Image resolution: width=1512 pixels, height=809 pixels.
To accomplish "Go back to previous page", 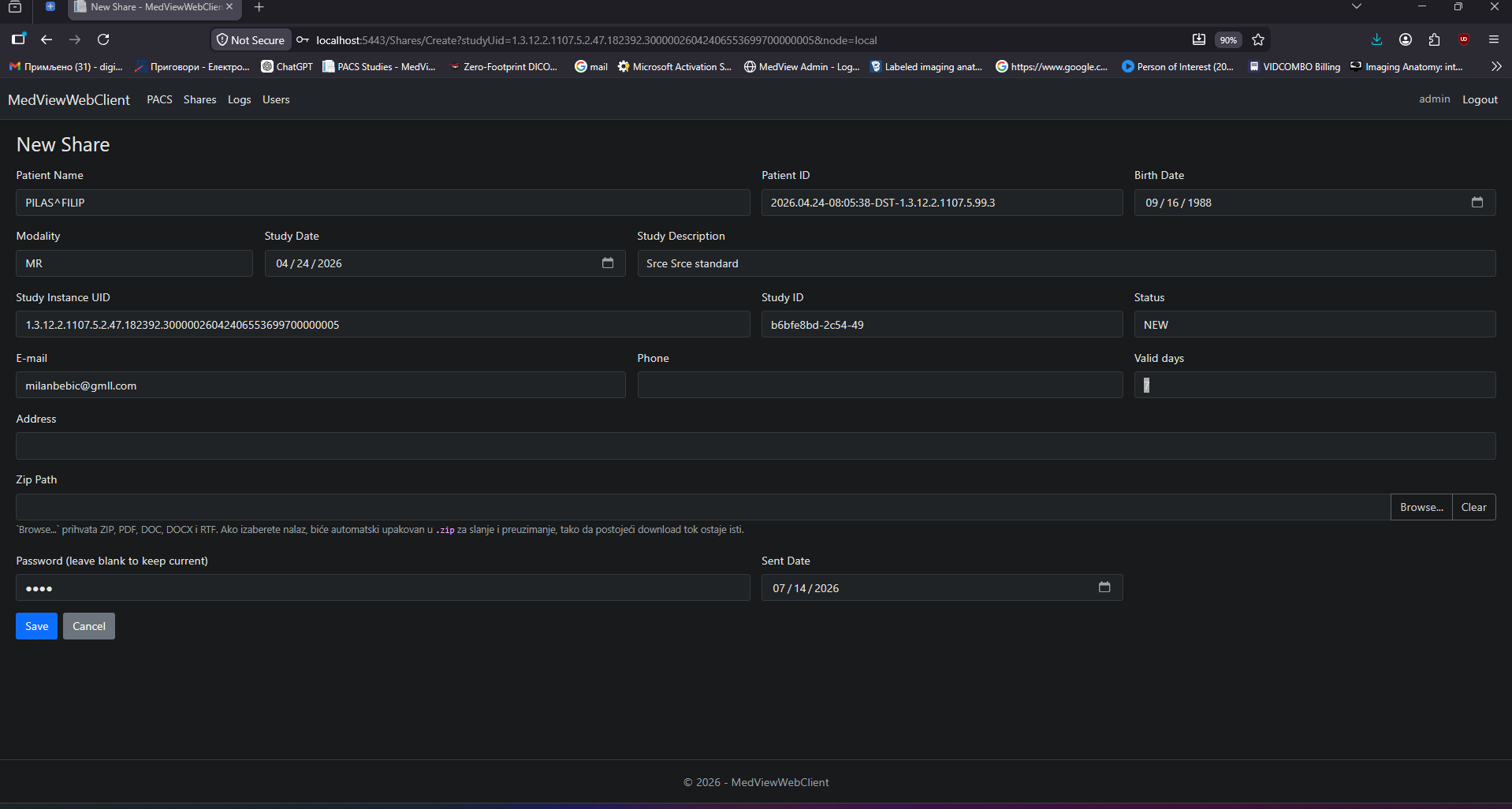I will tap(47, 39).
